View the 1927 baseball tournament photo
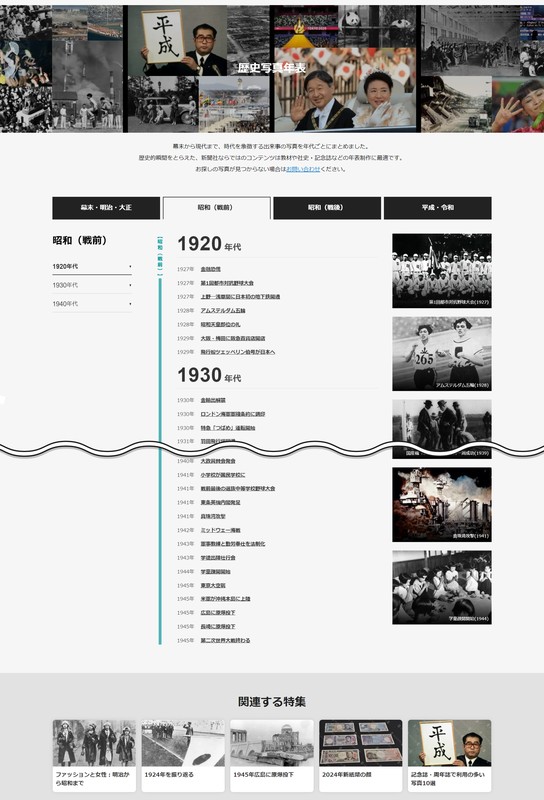544x800 pixels. [442, 270]
